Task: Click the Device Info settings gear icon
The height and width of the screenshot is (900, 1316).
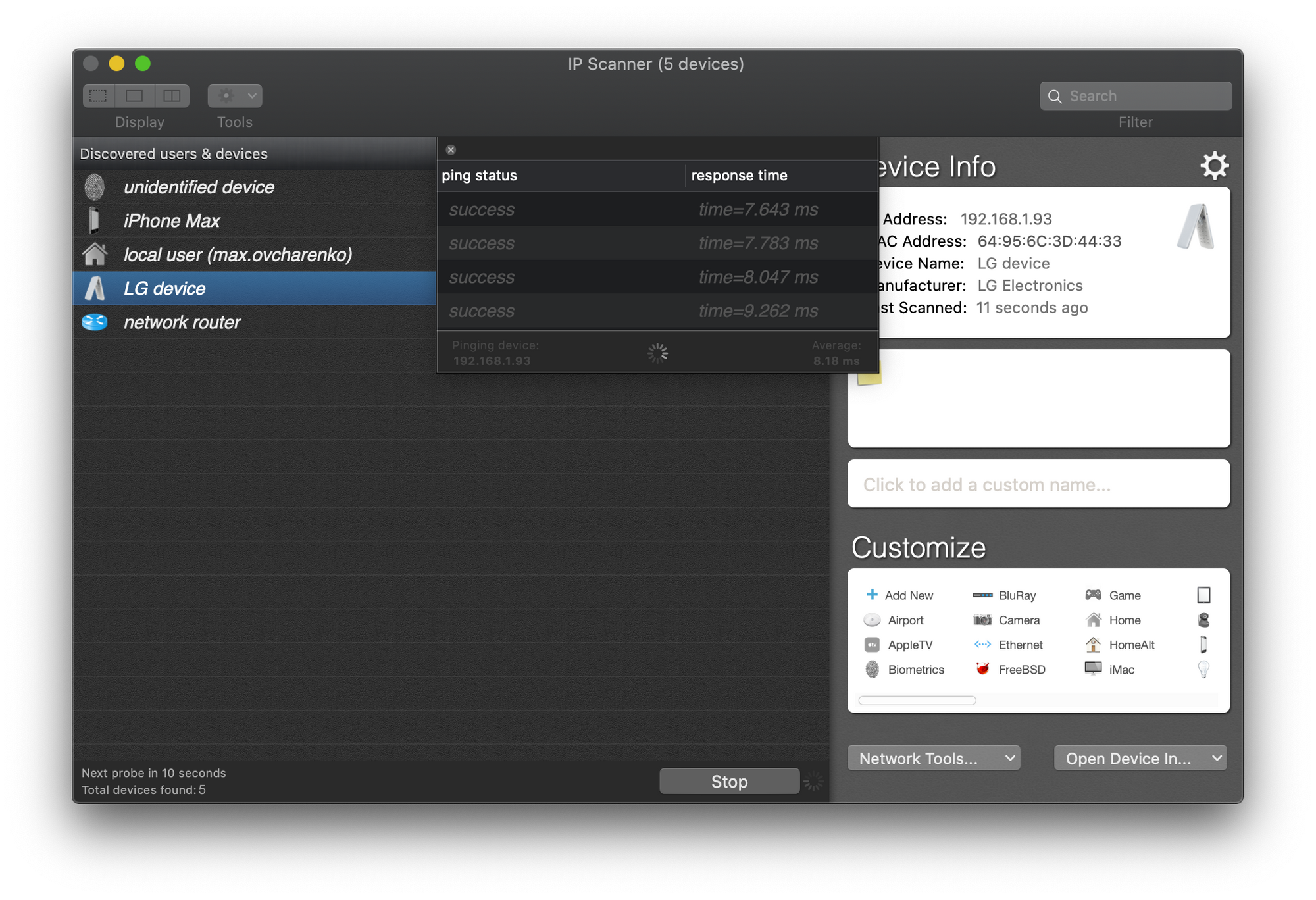Action: click(x=1214, y=166)
